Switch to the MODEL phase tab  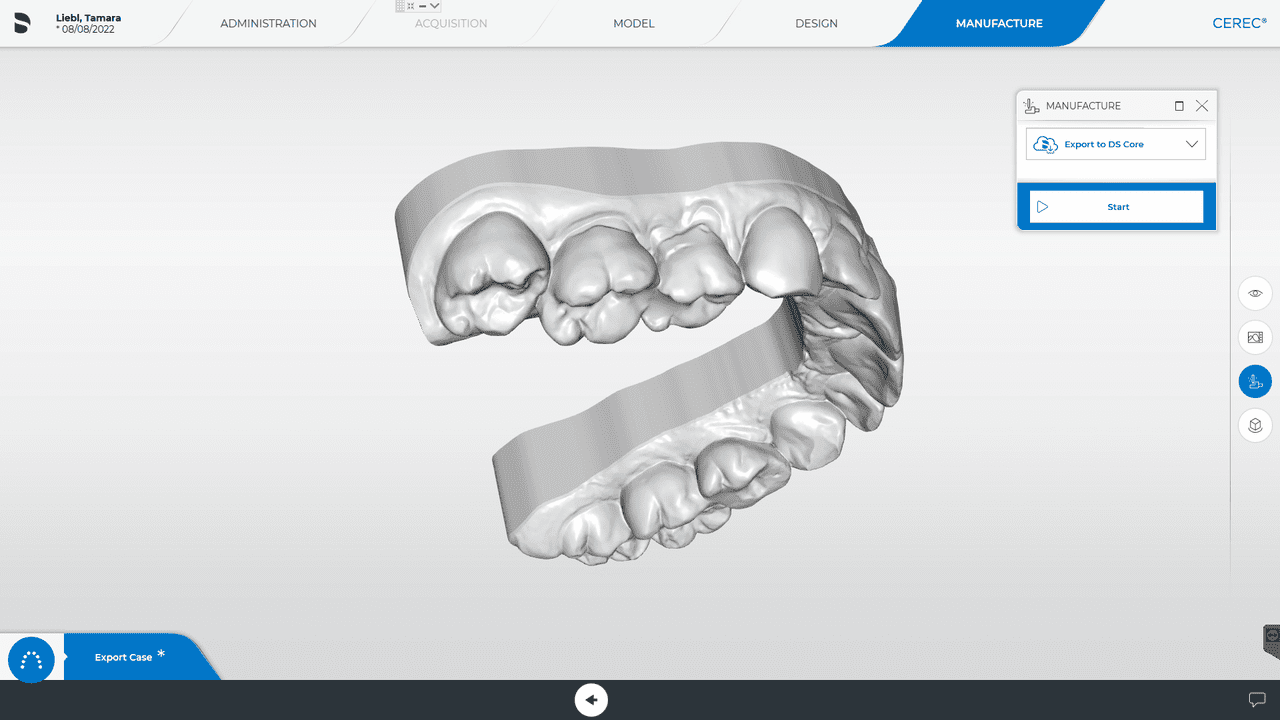coord(633,22)
